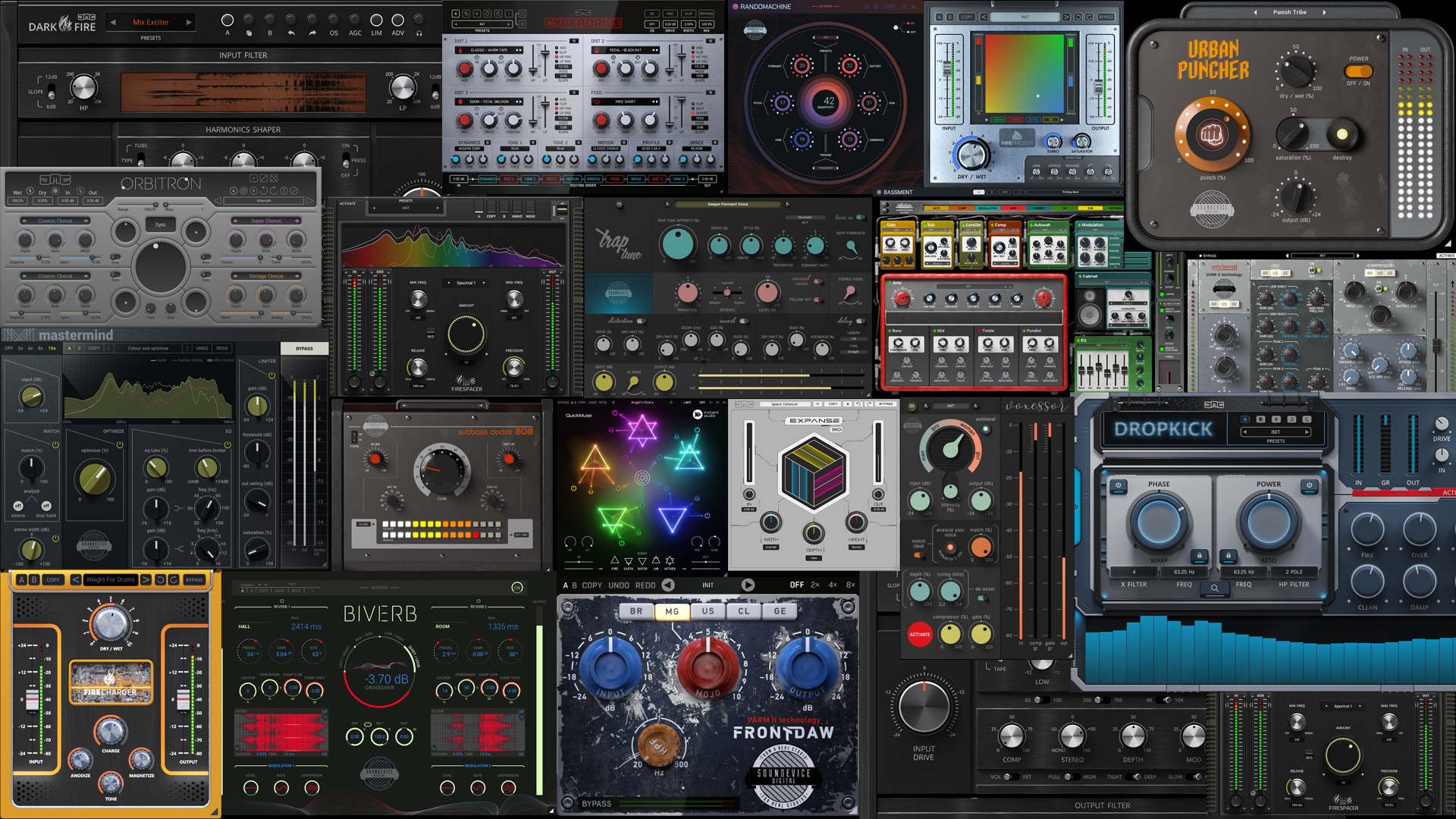This screenshot has height=819, width=1456.
Task: Click the redo circular arrow in Firecharger toolbar
Action: pos(173,579)
